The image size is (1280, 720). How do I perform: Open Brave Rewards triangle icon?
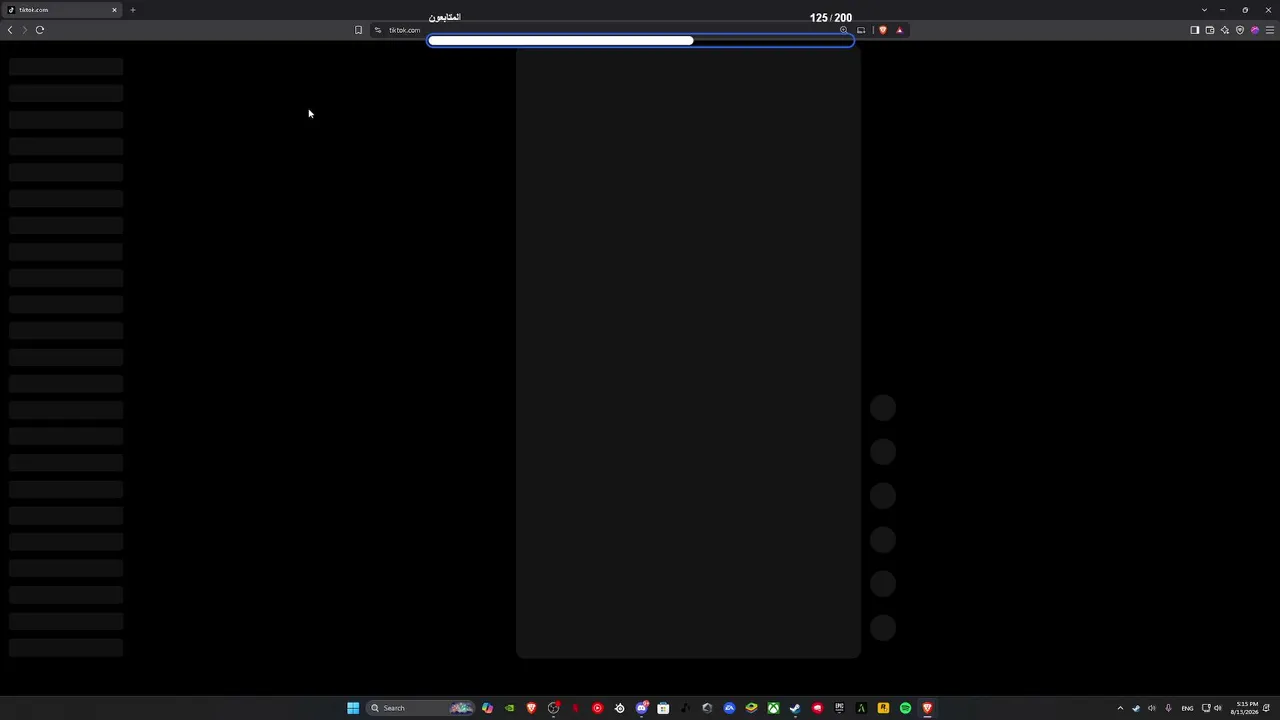(x=899, y=30)
